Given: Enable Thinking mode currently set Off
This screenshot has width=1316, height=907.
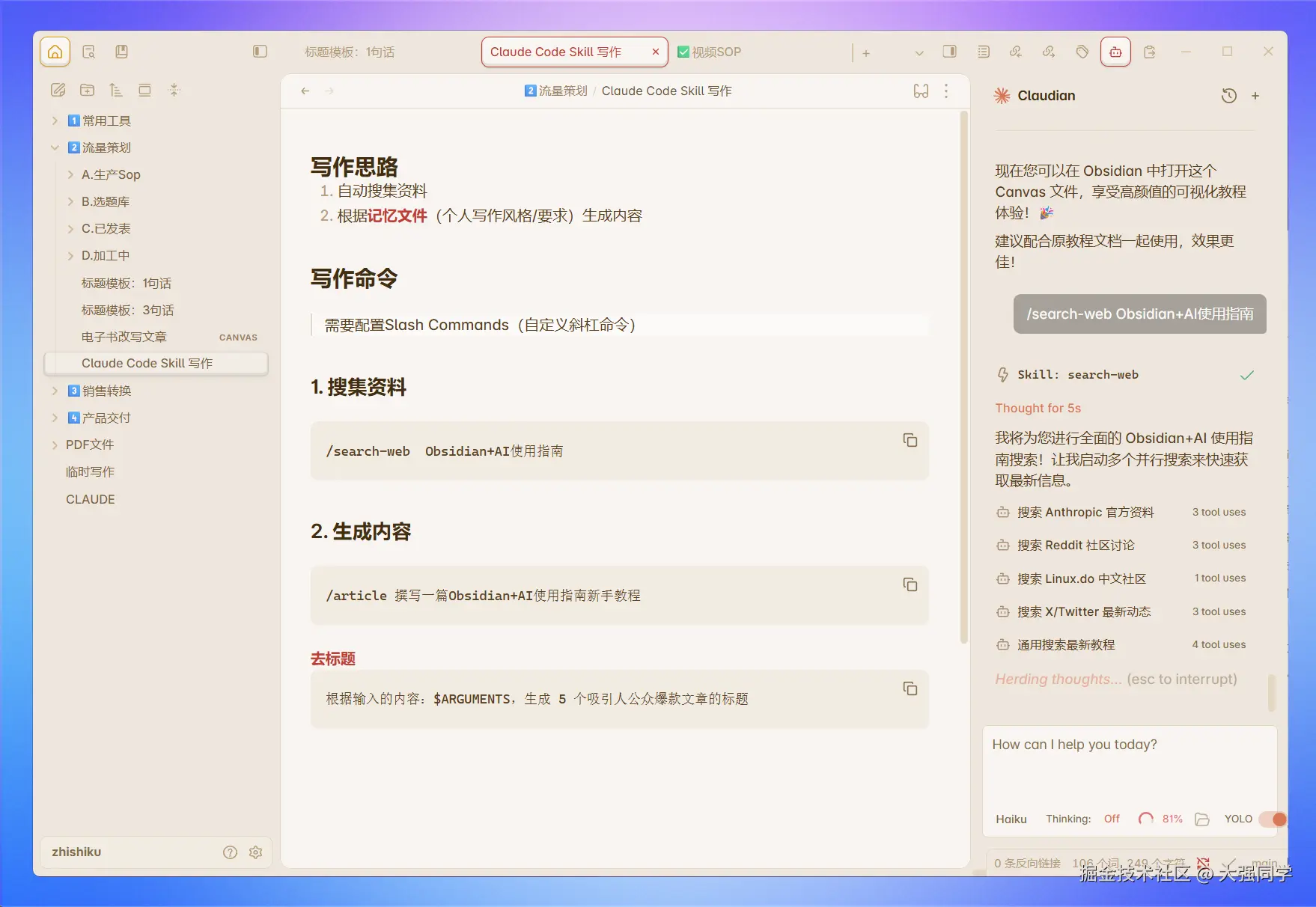Looking at the screenshot, I should (1111, 819).
